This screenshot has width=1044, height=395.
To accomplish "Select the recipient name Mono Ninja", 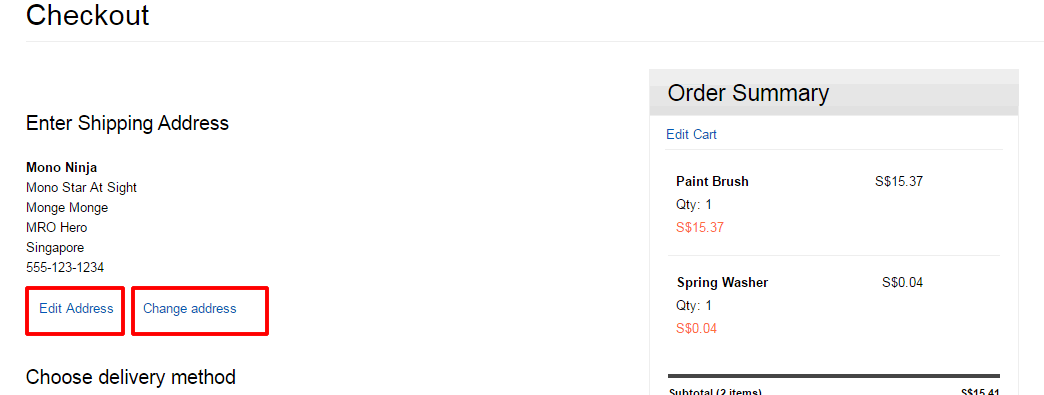I will point(61,167).
